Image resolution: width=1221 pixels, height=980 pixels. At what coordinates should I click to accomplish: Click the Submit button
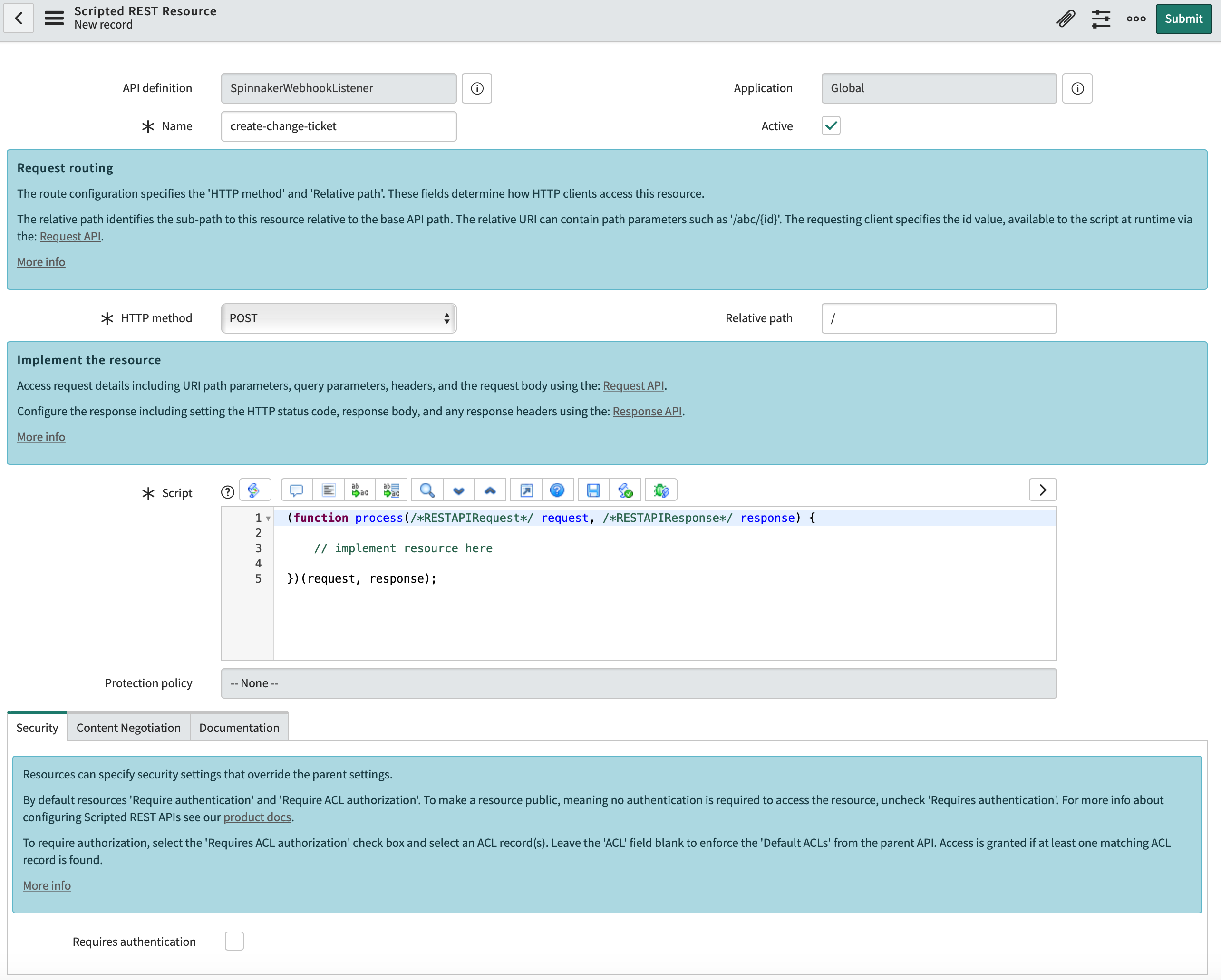(x=1182, y=19)
